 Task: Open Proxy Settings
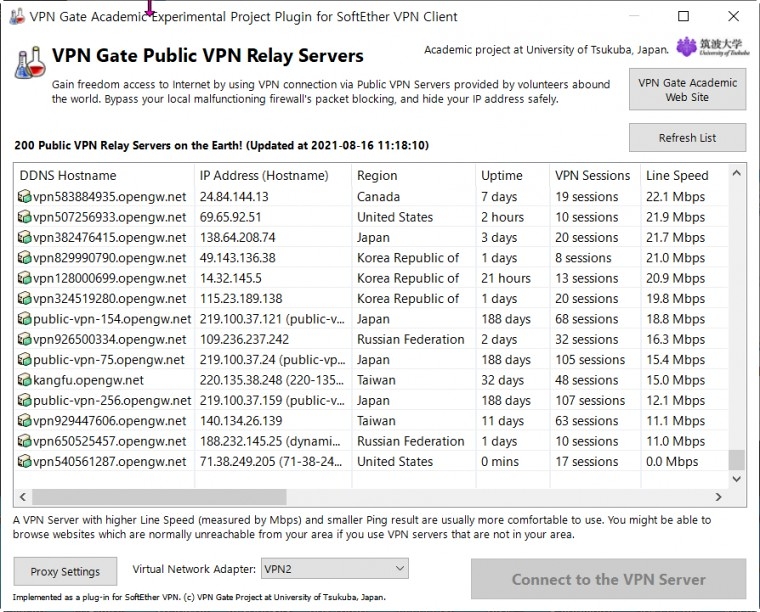click(65, 571)
